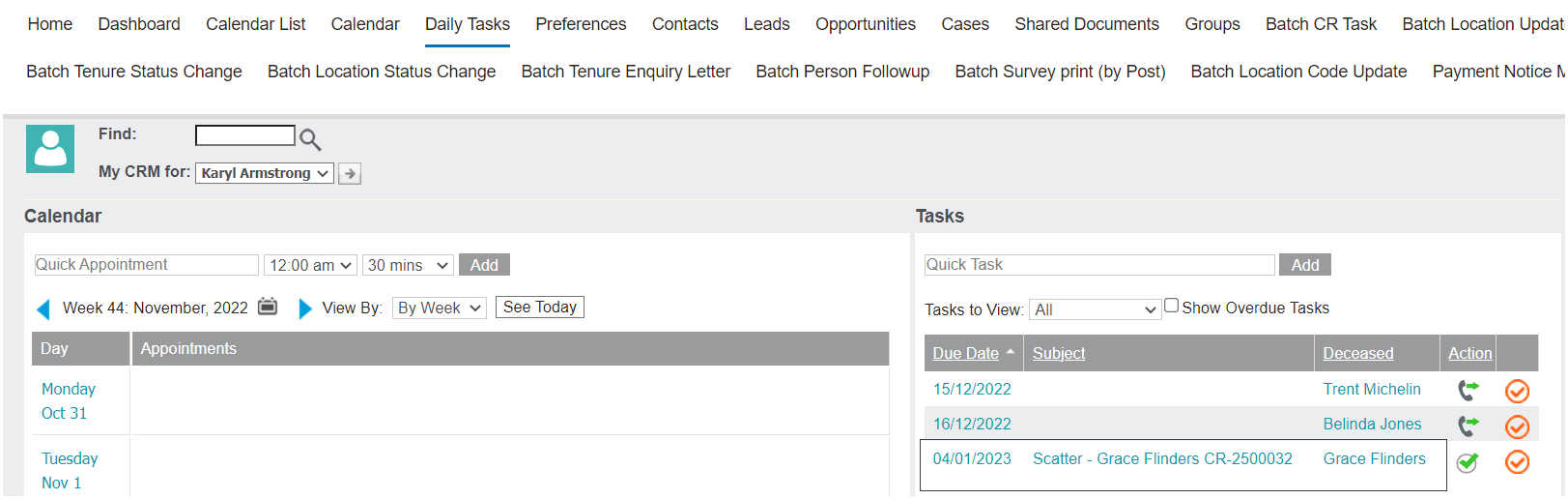This screenshot has height=499, width=1568.
Task: Open the 30 mins duration dropdown
Action: (408, 265)
